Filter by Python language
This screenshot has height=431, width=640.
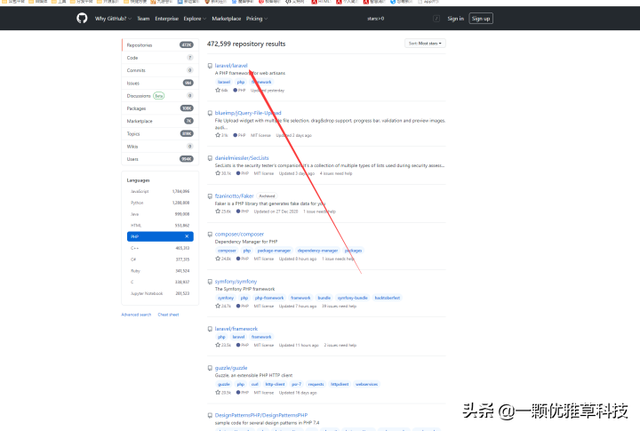[x=160, y=203]
